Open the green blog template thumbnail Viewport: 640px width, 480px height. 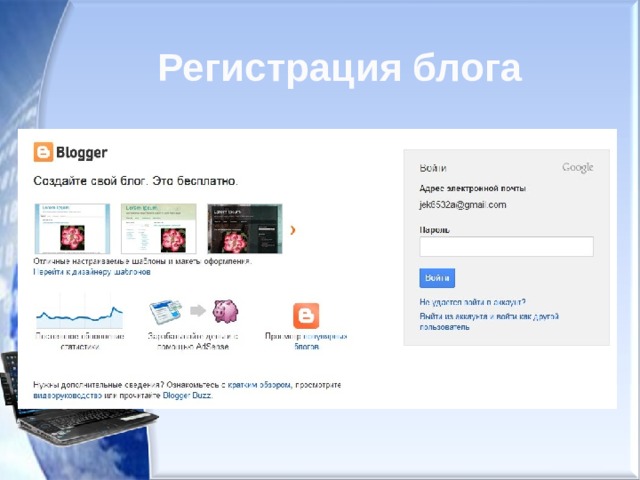159,229
